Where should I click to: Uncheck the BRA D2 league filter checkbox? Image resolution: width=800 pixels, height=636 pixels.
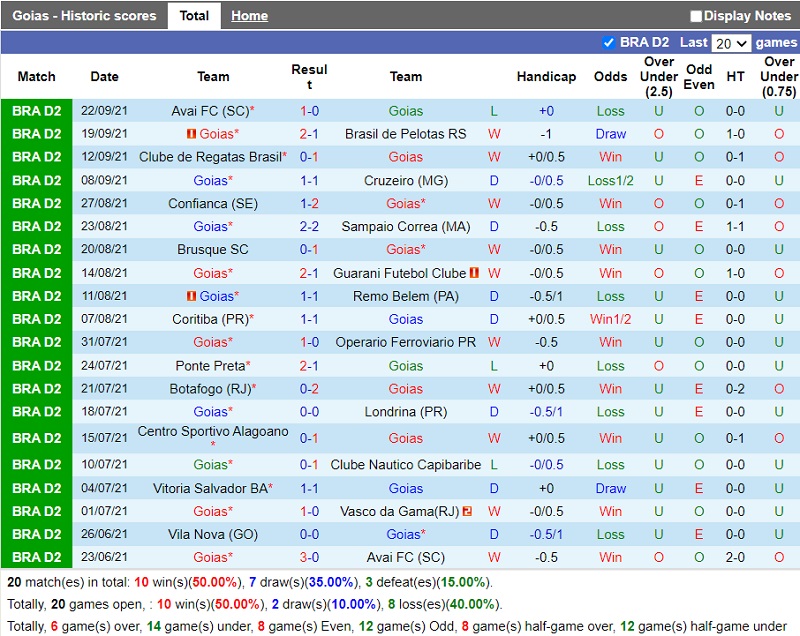tap(609, 43)
